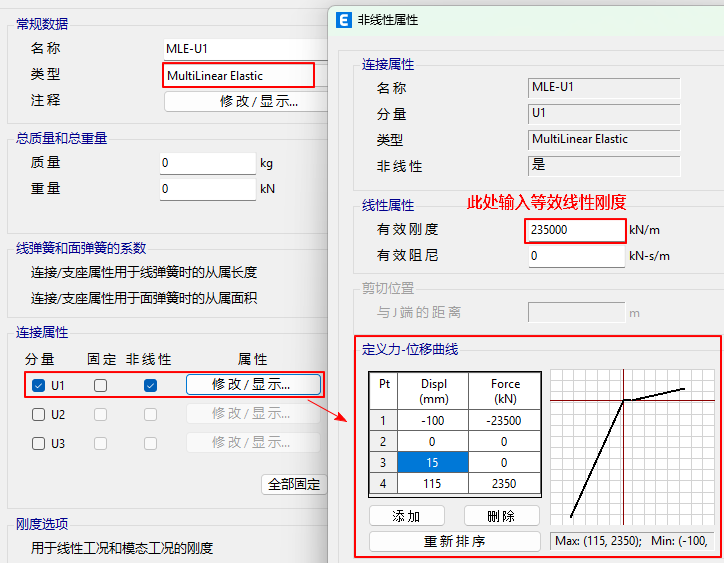The width and height of the screenshot is (724, 563).
Task: Click the row header Pt 4
Action: 383,484
